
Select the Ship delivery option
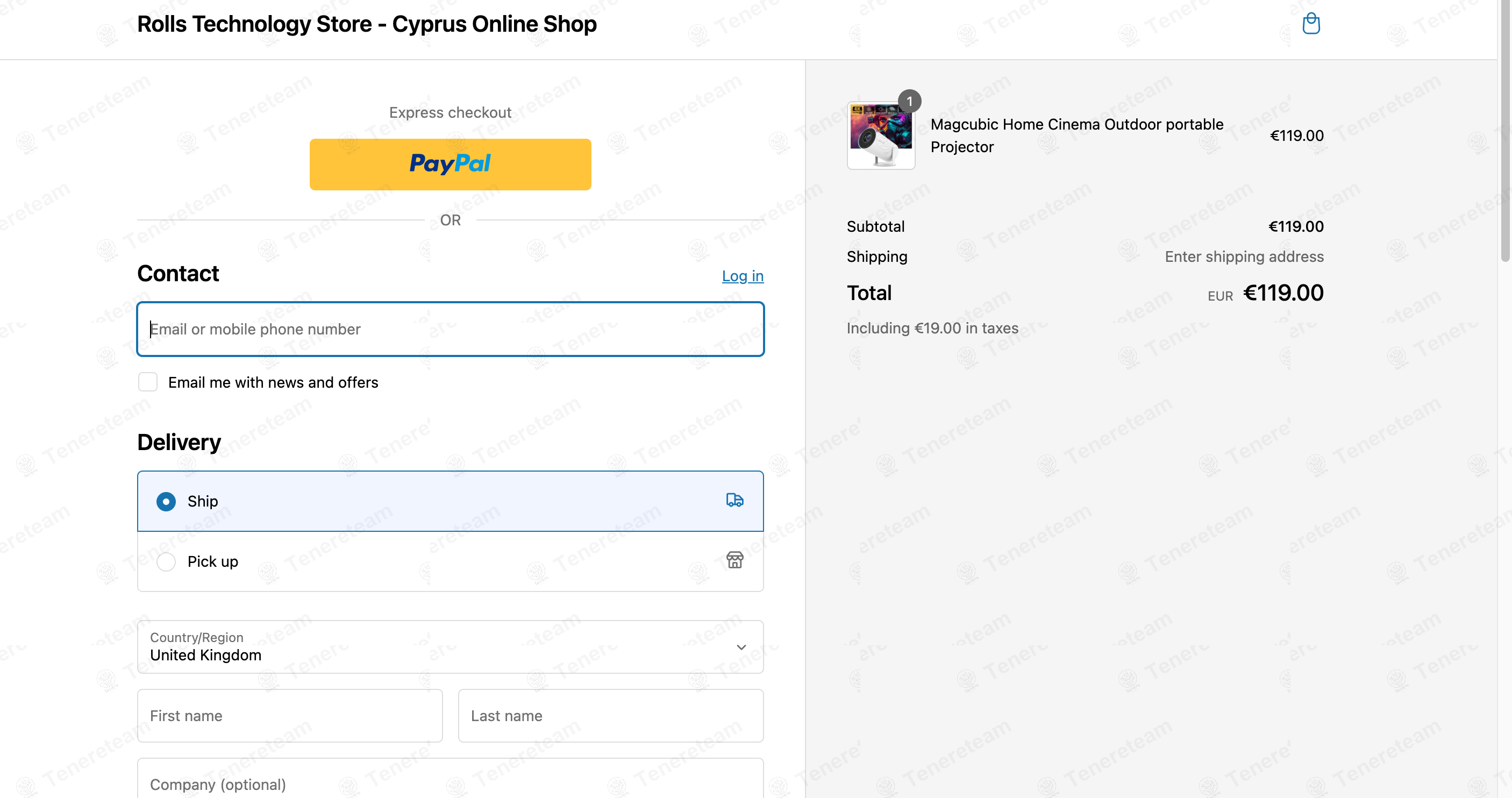pyautogui.click(x=450, y=501)
